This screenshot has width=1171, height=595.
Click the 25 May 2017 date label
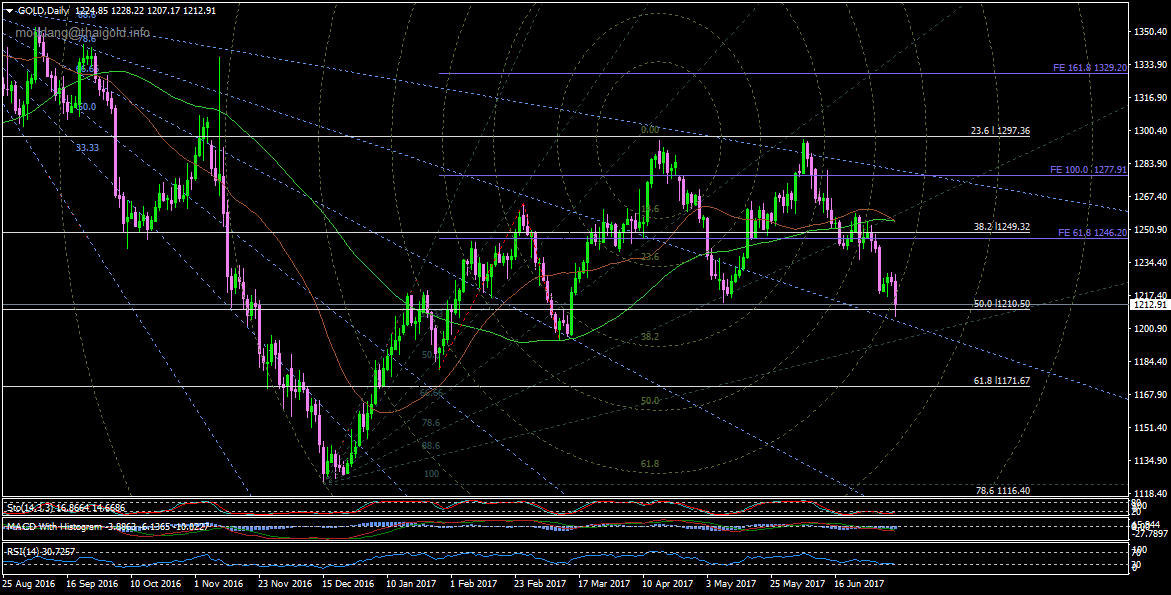click(x=797, y=583)
